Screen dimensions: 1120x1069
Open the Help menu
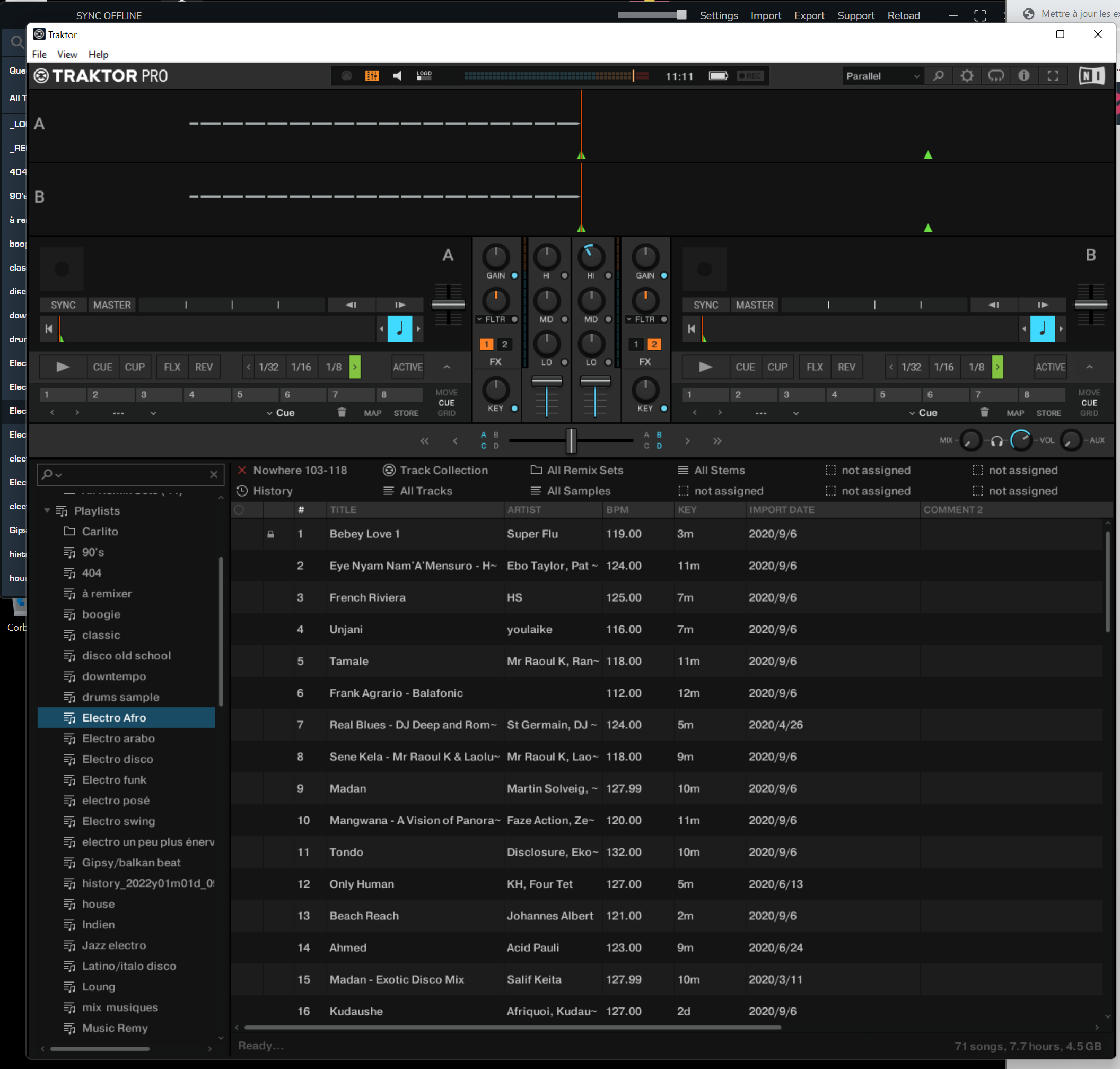pyautogui.click(x=98, y=54)
